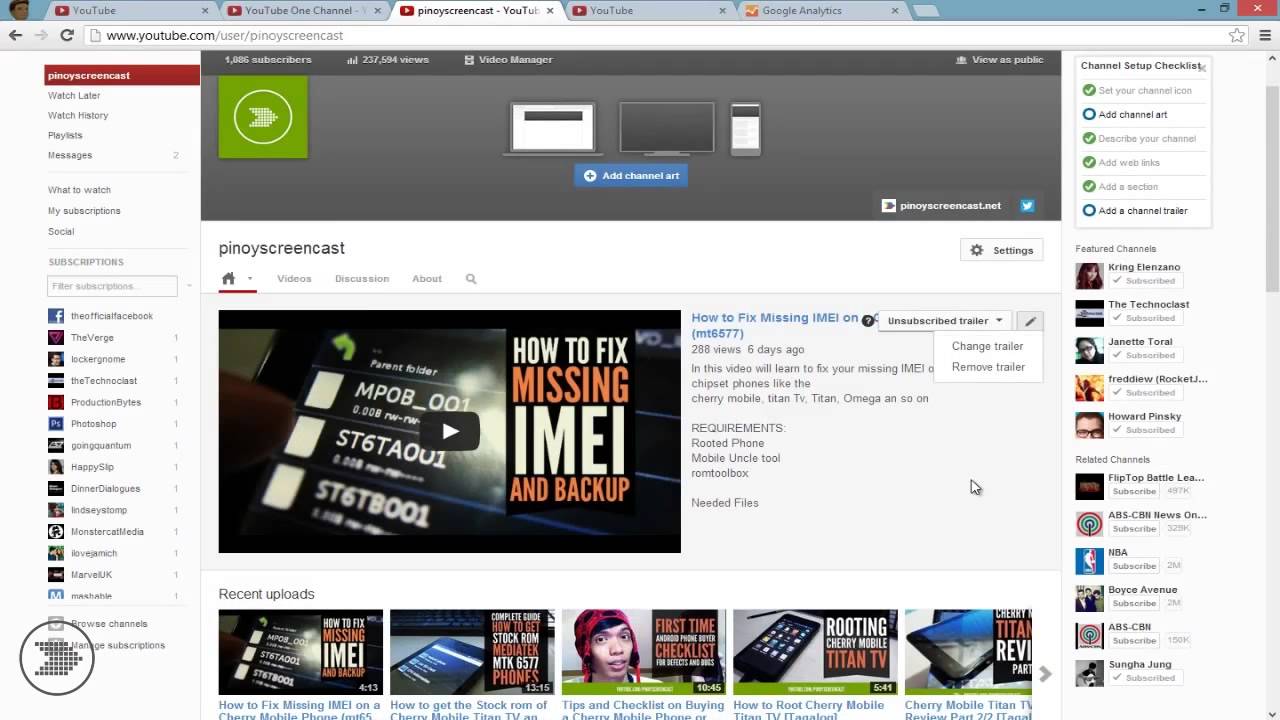Toggle Subscribed for Howard Pinsky

(1144, 430)
